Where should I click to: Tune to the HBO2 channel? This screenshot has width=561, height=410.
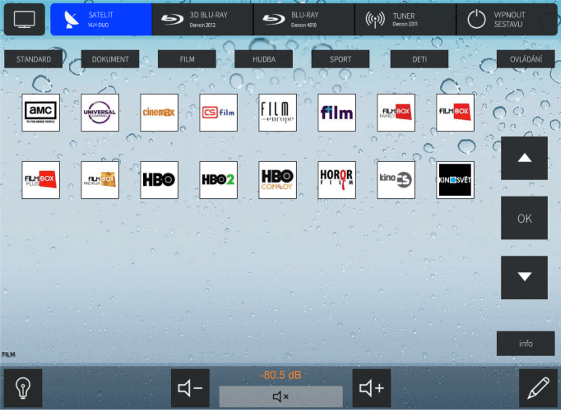coord(218,180)
